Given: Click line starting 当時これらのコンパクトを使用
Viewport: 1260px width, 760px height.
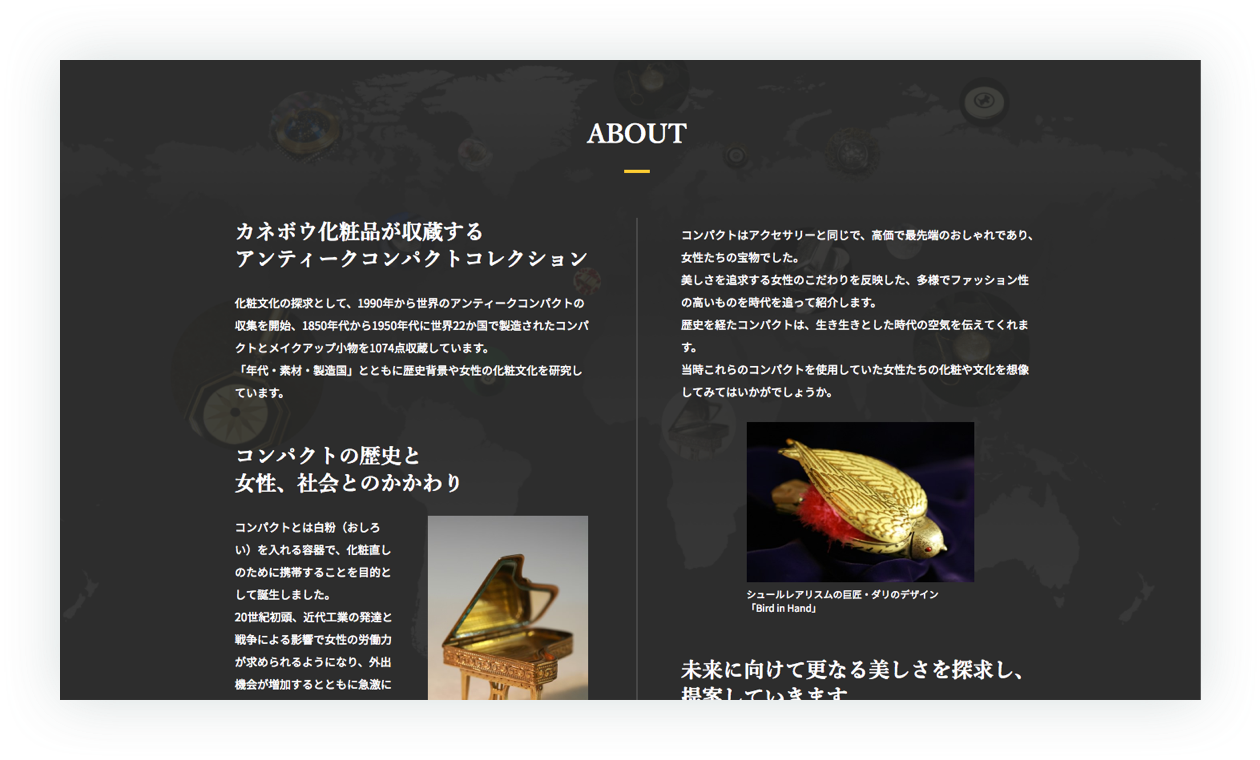Looking at the screenshot, I should point(855,370).
